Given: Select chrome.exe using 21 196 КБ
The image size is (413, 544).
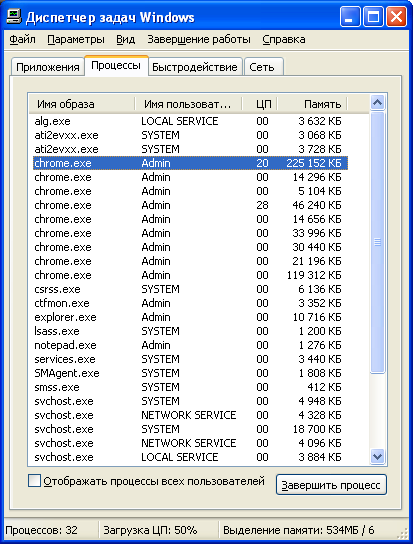Looking at the screenshot, I should coord(190,261).
